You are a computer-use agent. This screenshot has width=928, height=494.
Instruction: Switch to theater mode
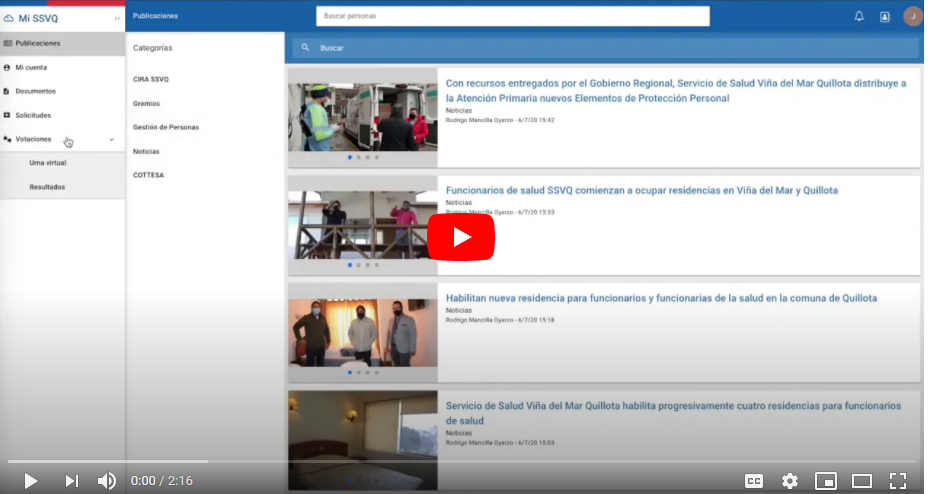(862, 481)
